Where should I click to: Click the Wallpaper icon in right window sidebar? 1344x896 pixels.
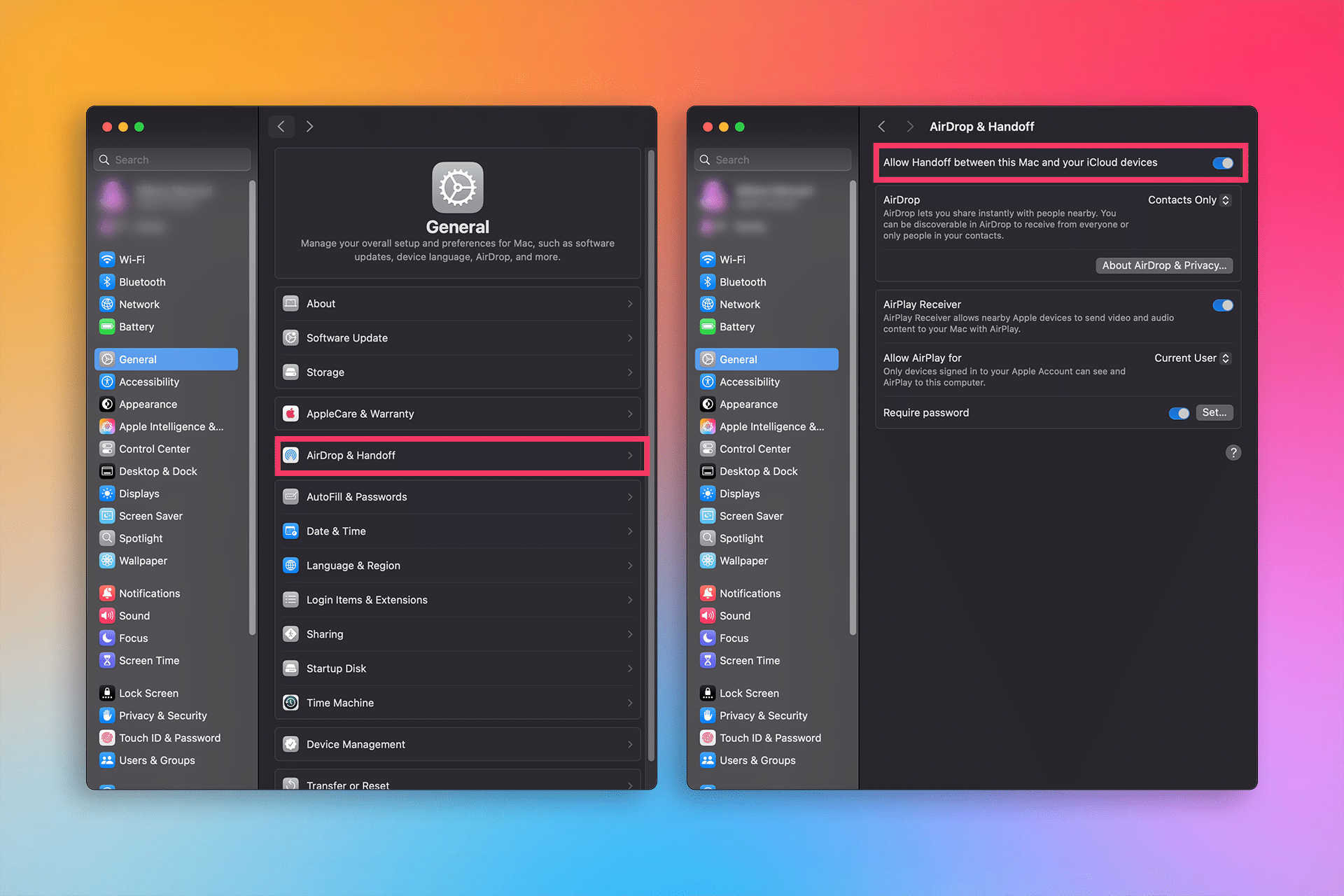pos(708,561)
